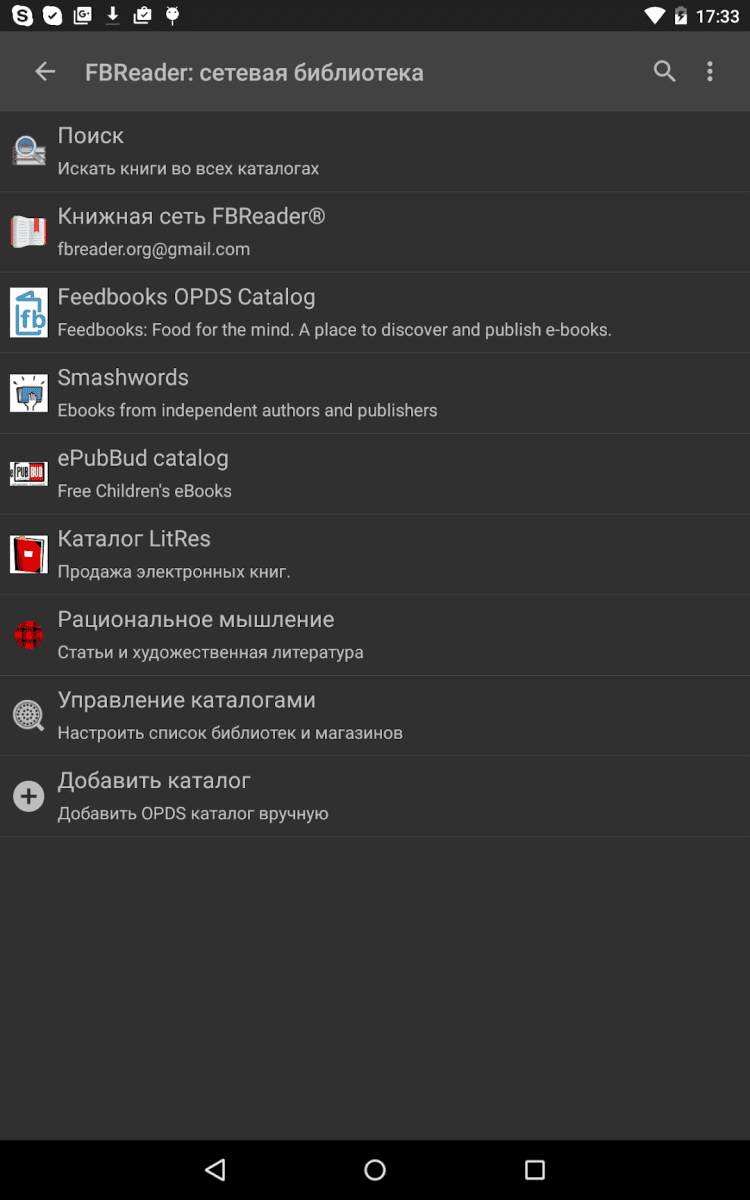
Task: Tap the back arrow in header
Action: click(45, 71)
